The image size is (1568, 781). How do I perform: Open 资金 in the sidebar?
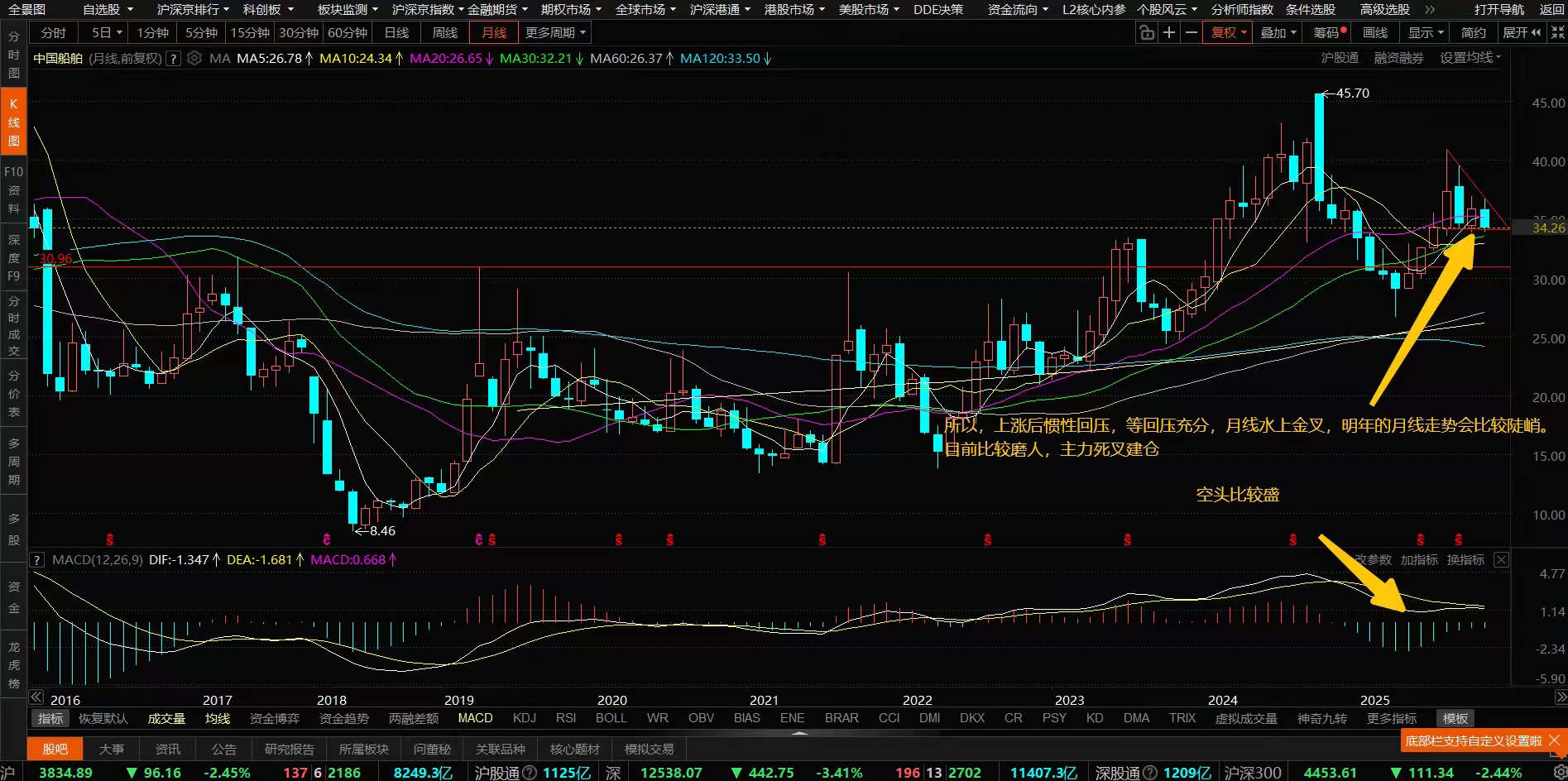tap(13, 597)
